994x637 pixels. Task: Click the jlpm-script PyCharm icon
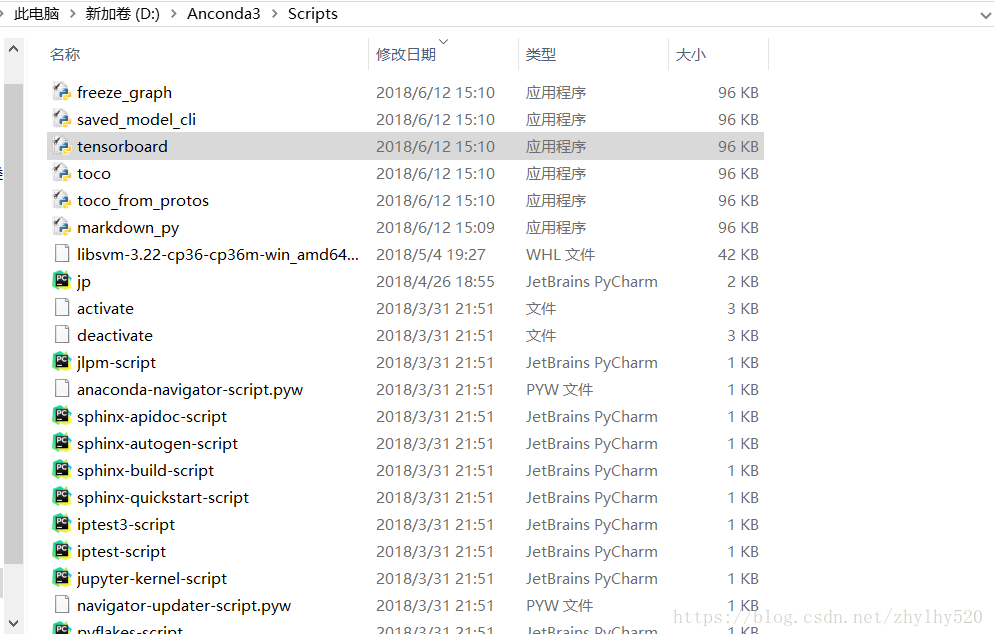(61, 362)
